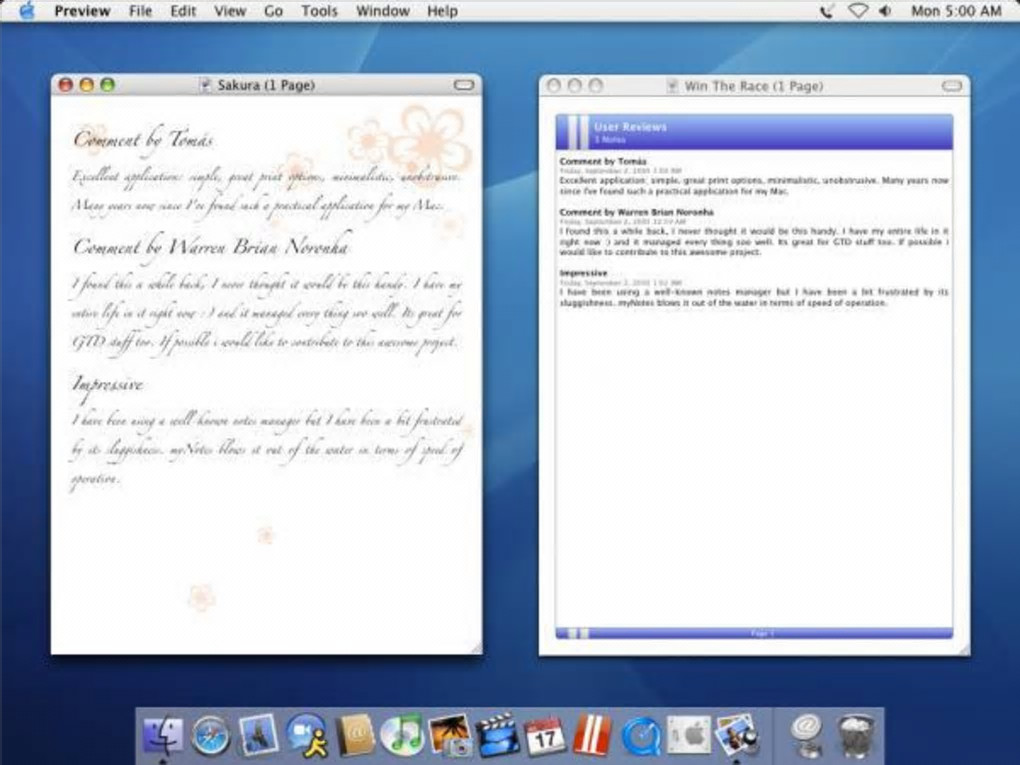The height and width of the screenshot is (765, 1020).
Task: Click cursive heading Comment by Warren Brian Noronha
Action: click(211, 247)
